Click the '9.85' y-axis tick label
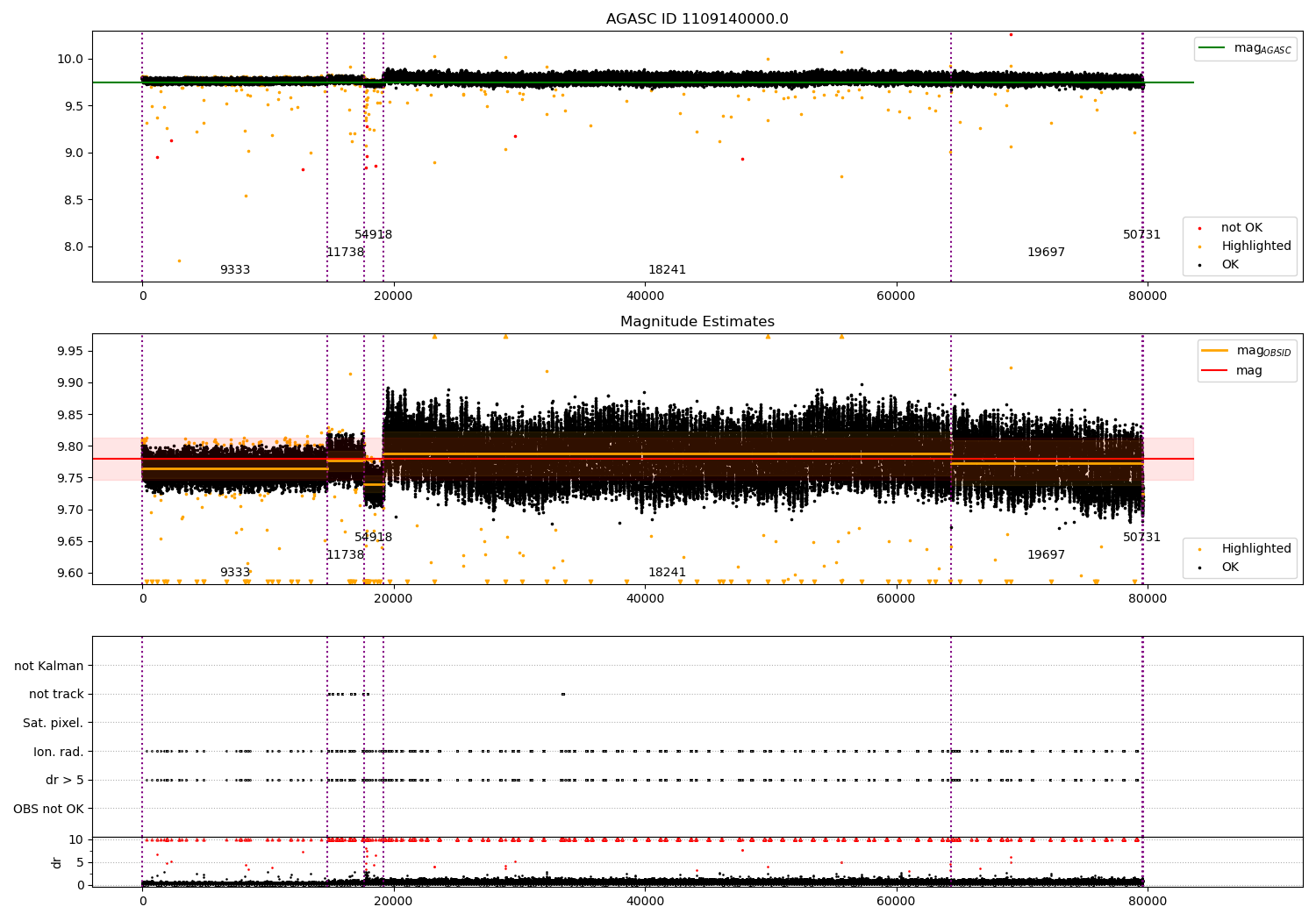Viewport: 1316px width, 921px height. point(70,415)
